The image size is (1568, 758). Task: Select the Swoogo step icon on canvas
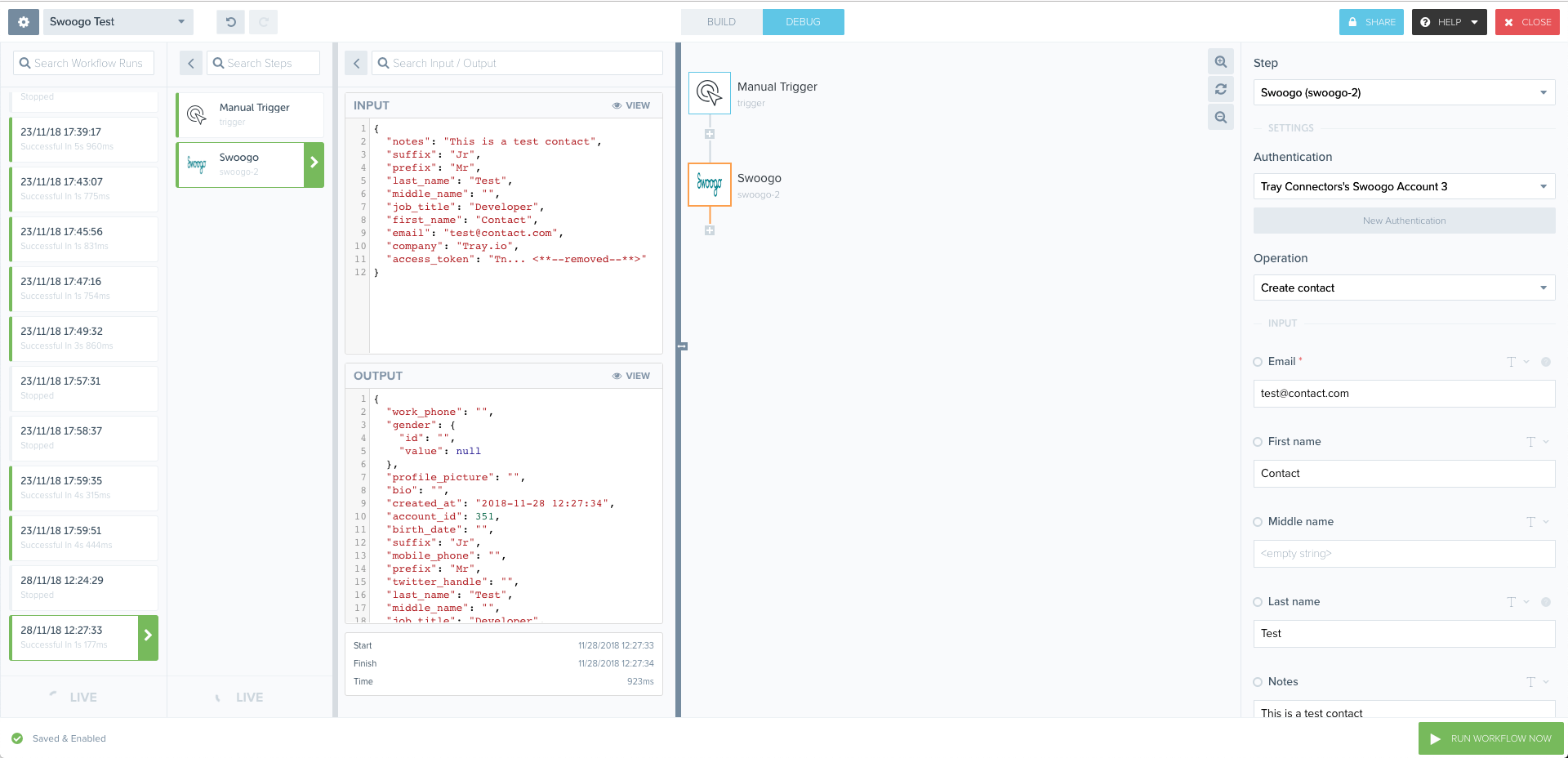710,185
